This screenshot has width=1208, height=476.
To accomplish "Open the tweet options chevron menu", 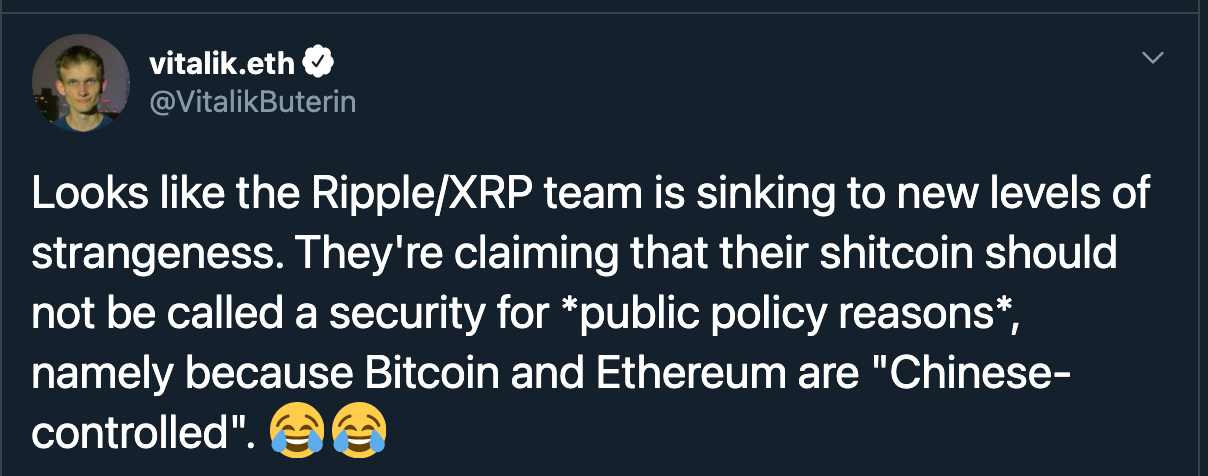I will pyautogui.click(x=1153, y=58).
